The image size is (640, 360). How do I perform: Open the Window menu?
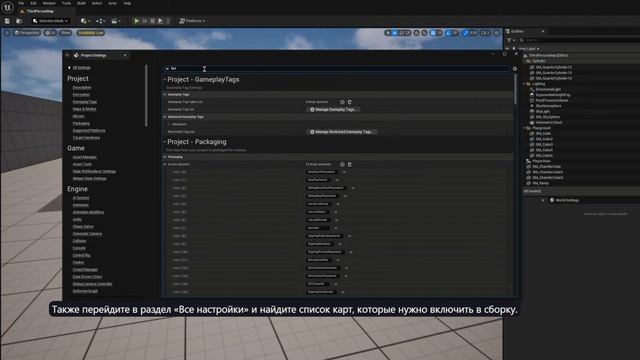tap(49, 3)
